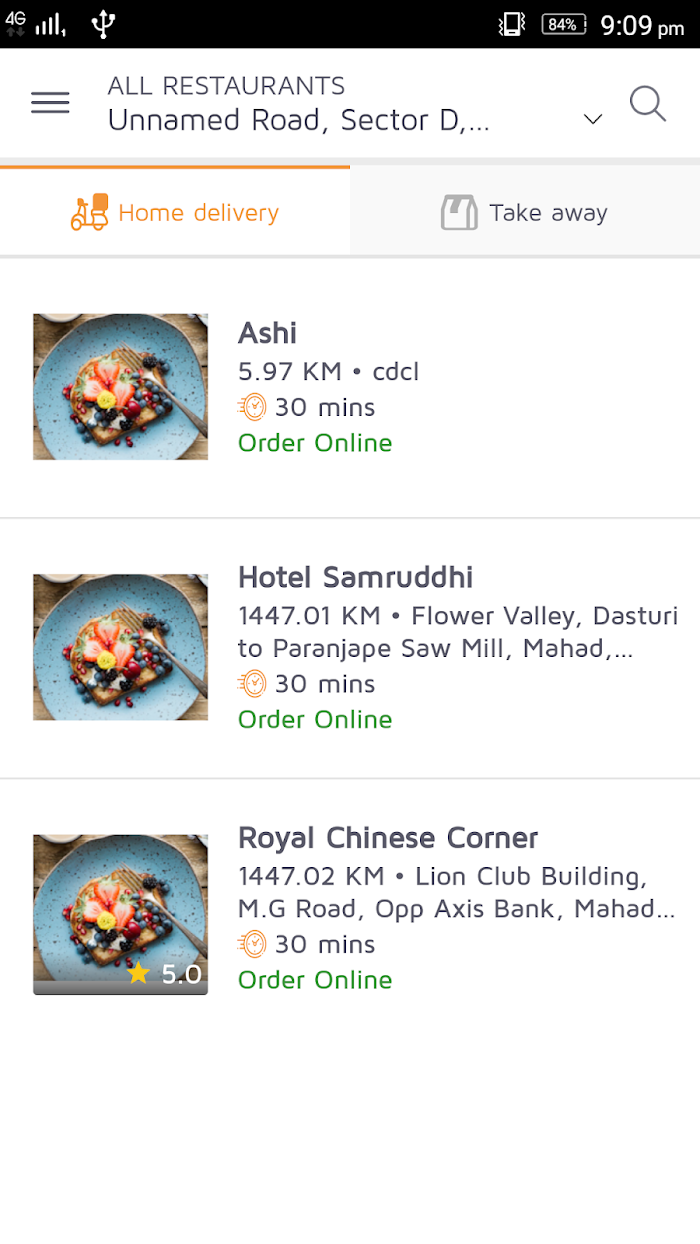Tap Order Online for Royal Chinese Corner

click(315, 980)
